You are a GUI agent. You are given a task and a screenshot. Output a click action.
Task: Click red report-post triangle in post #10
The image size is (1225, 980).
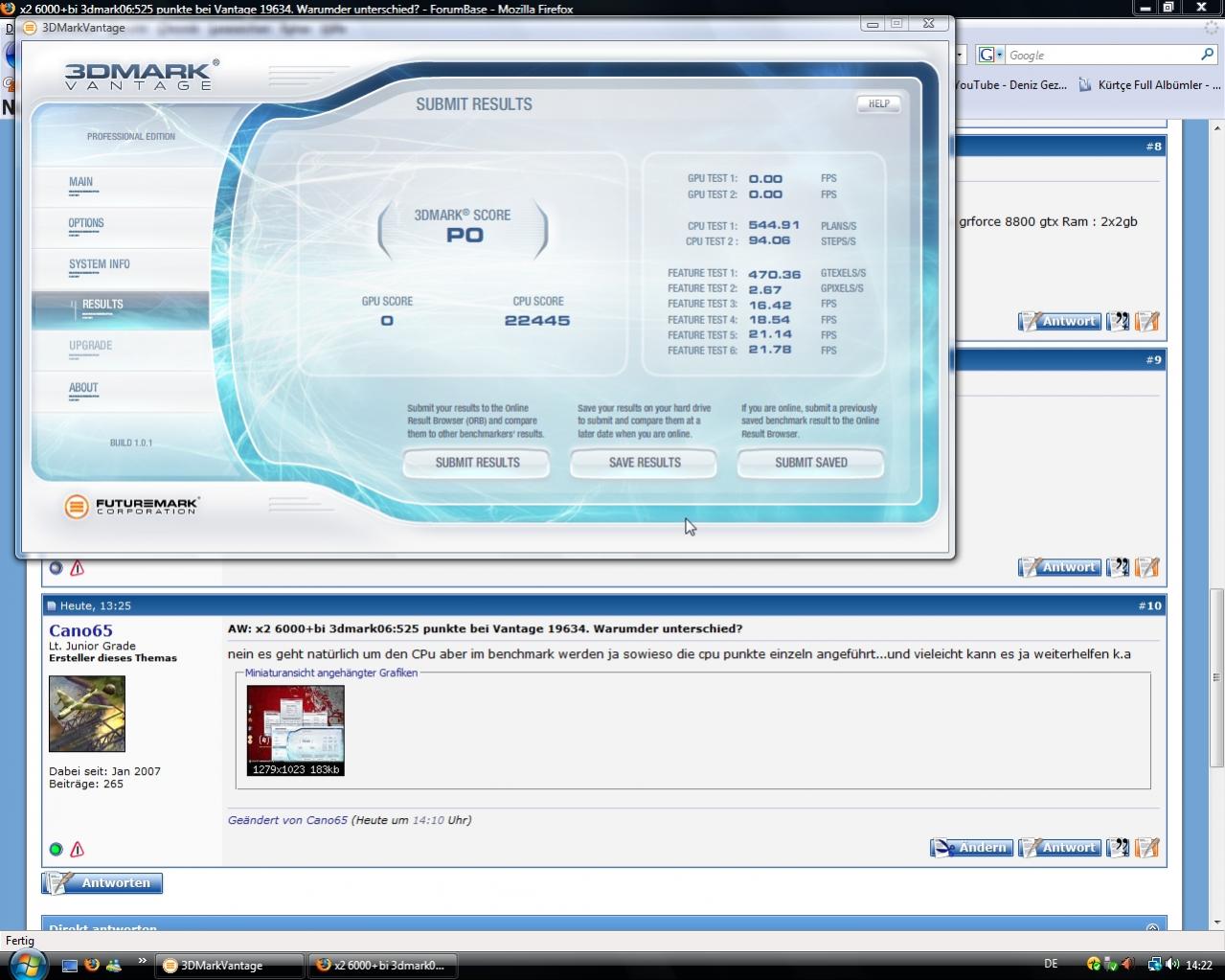(78, 849)
